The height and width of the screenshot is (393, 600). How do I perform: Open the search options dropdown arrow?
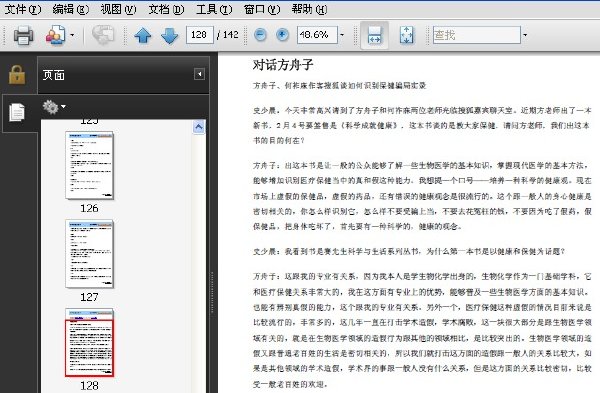coord(525,35)
